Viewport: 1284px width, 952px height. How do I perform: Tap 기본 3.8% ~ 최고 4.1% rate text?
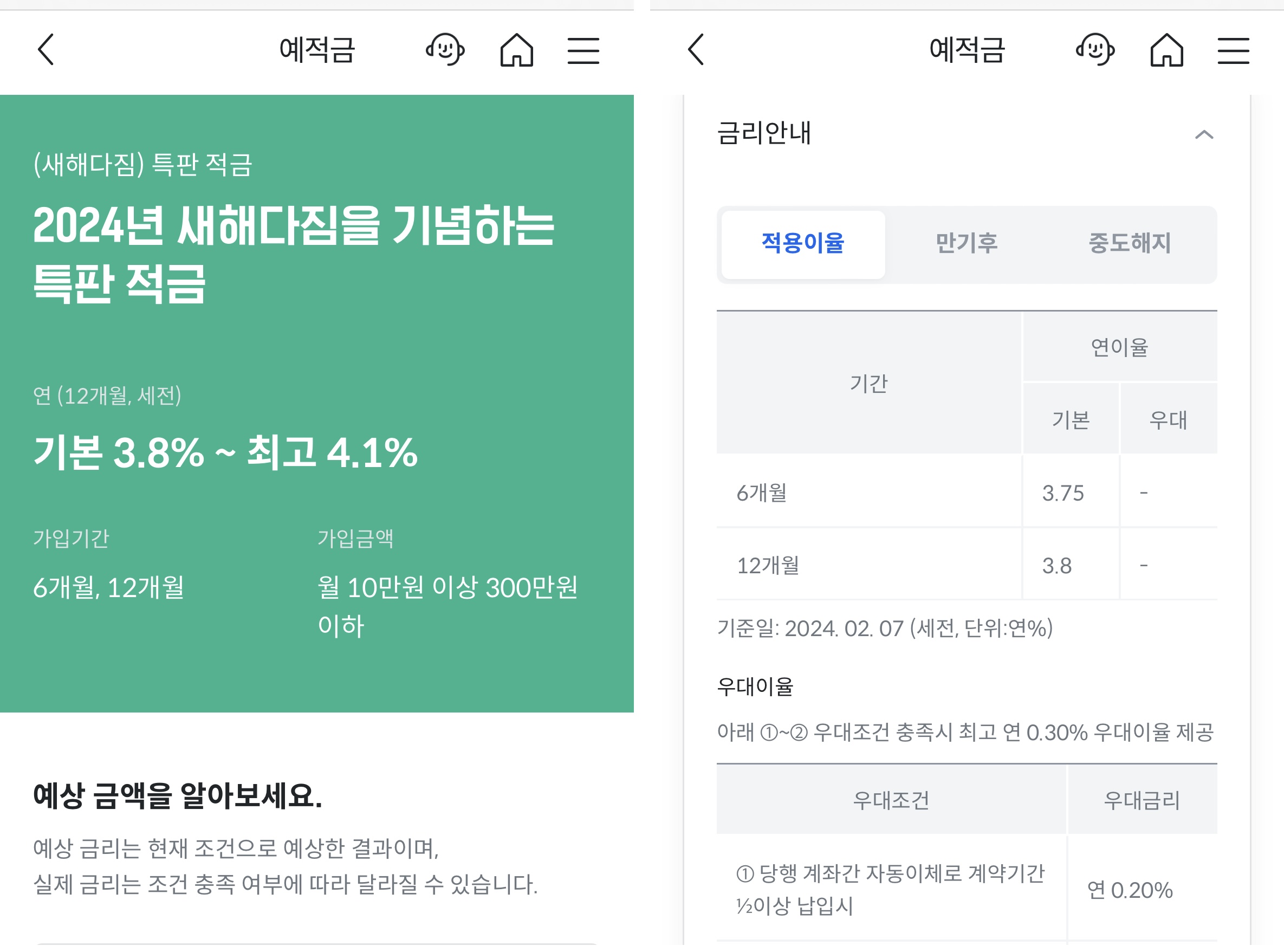(x=225, y=453)
